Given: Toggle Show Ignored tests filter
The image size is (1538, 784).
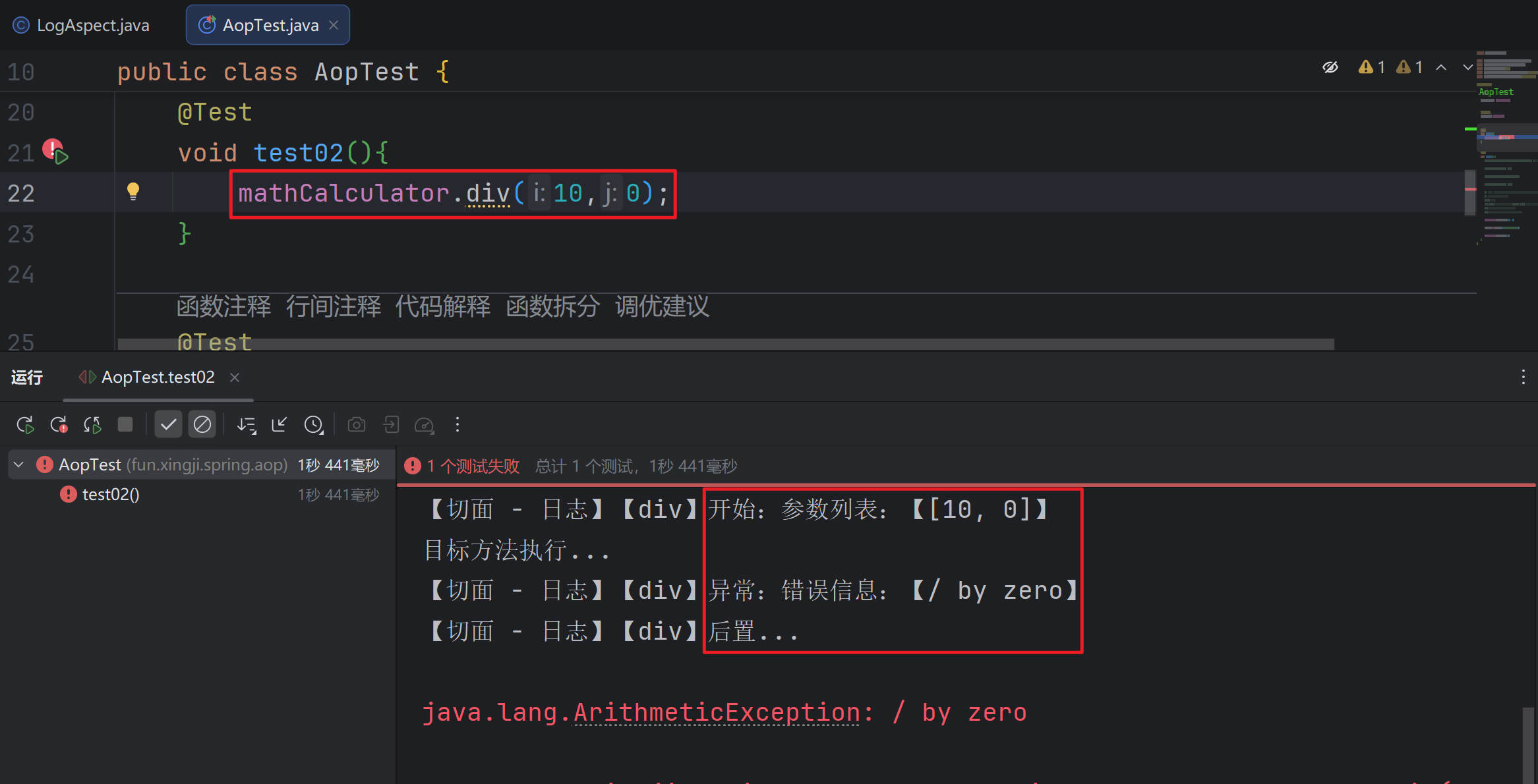Looking at the screenshot, I should point(202,425).
